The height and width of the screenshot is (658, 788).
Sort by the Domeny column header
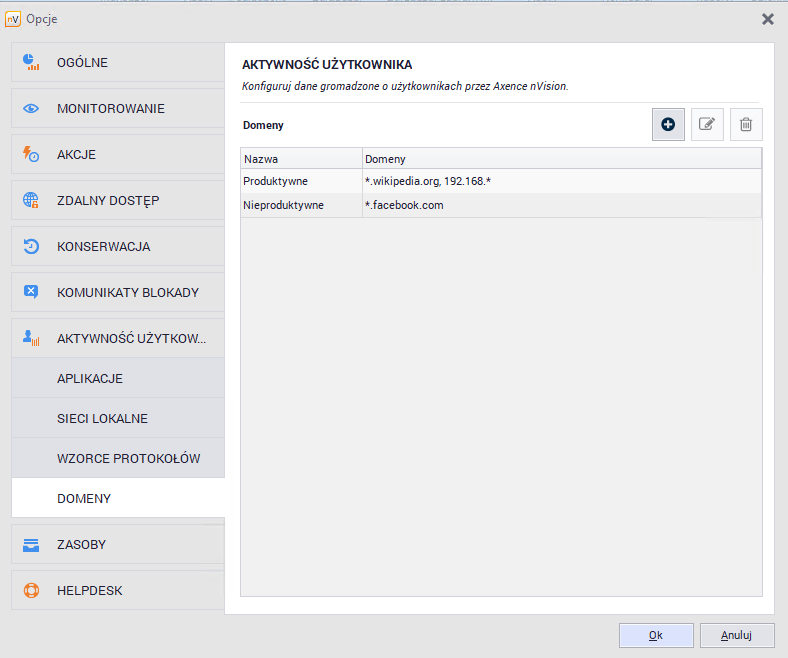[x=562, y=159]
